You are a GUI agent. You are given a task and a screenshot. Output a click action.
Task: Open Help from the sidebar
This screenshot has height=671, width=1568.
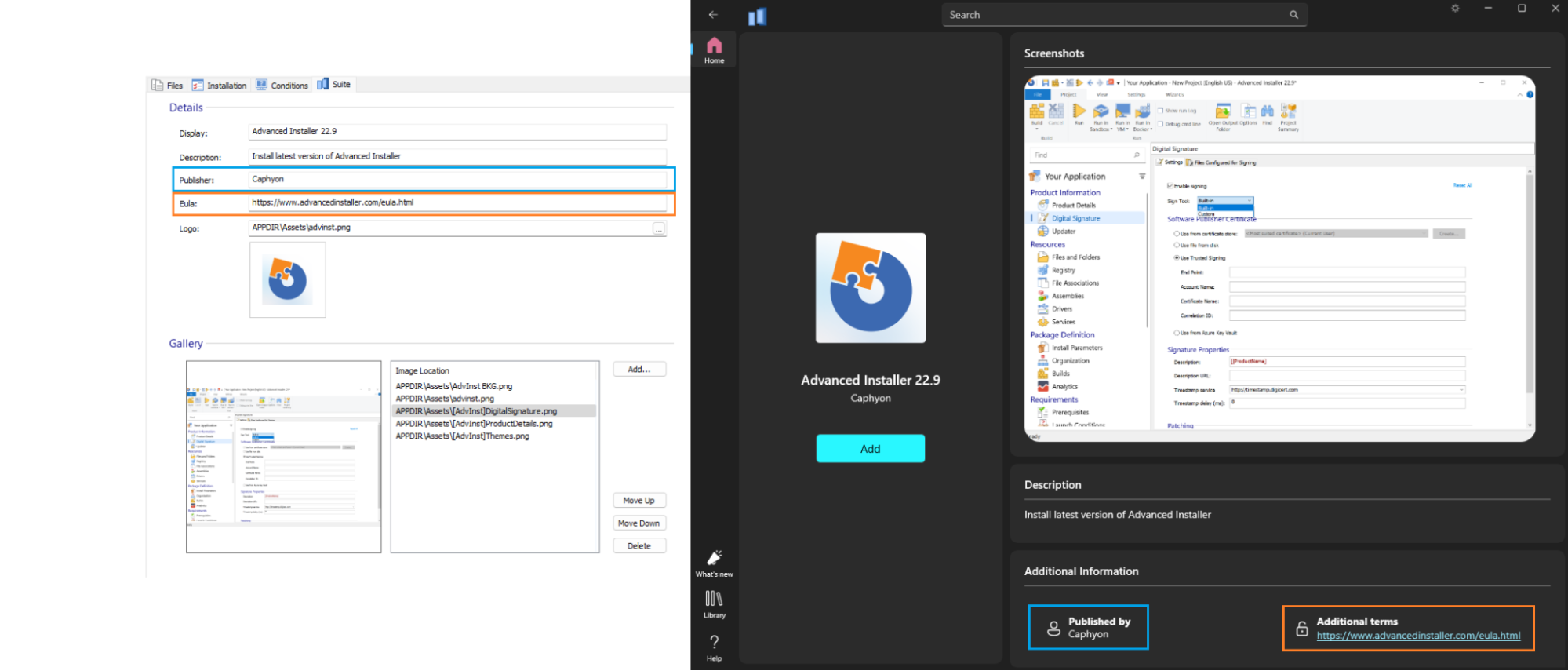click(714, 647)
